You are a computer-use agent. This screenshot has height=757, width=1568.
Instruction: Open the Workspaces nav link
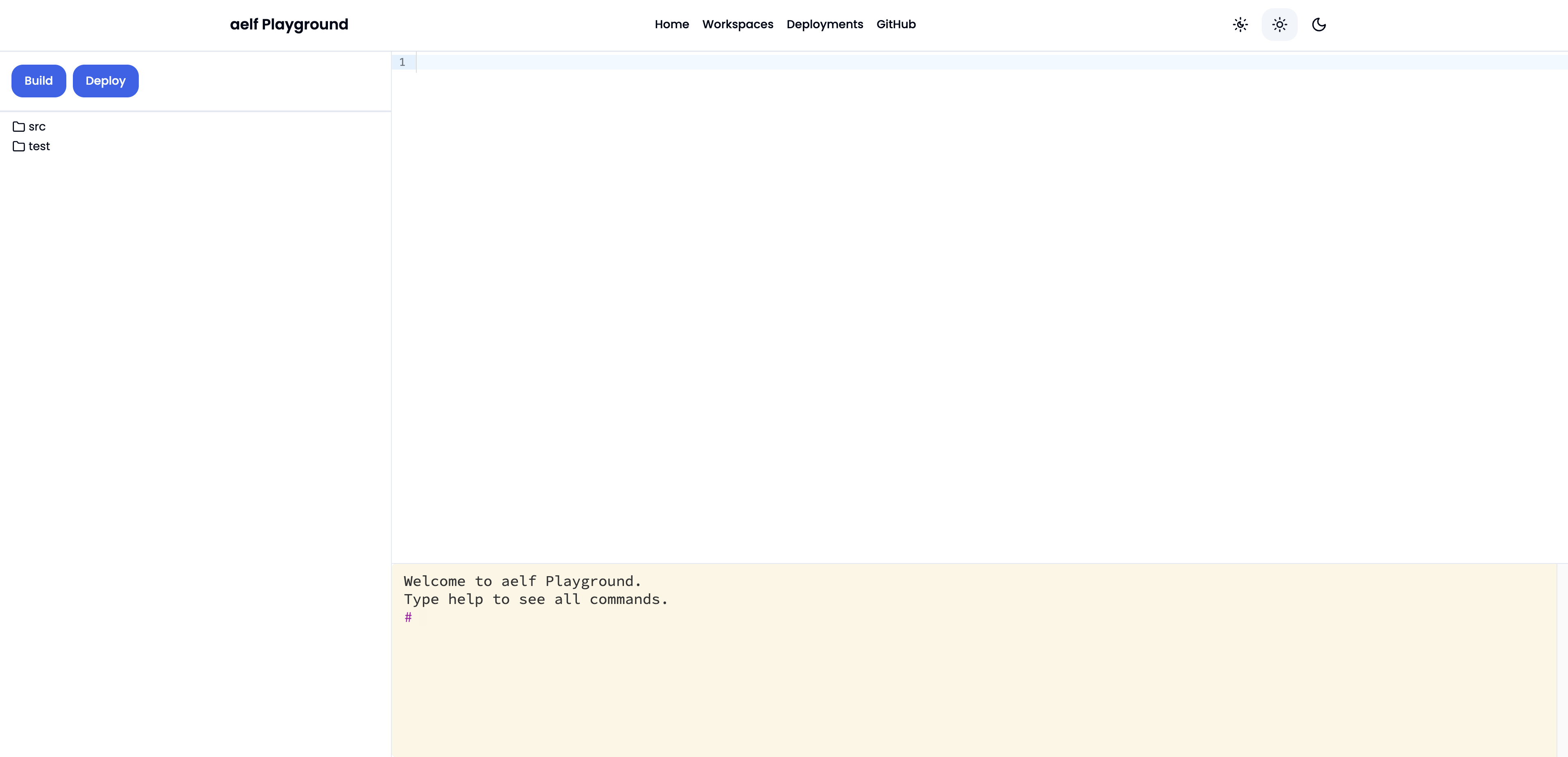pos(738,24)
